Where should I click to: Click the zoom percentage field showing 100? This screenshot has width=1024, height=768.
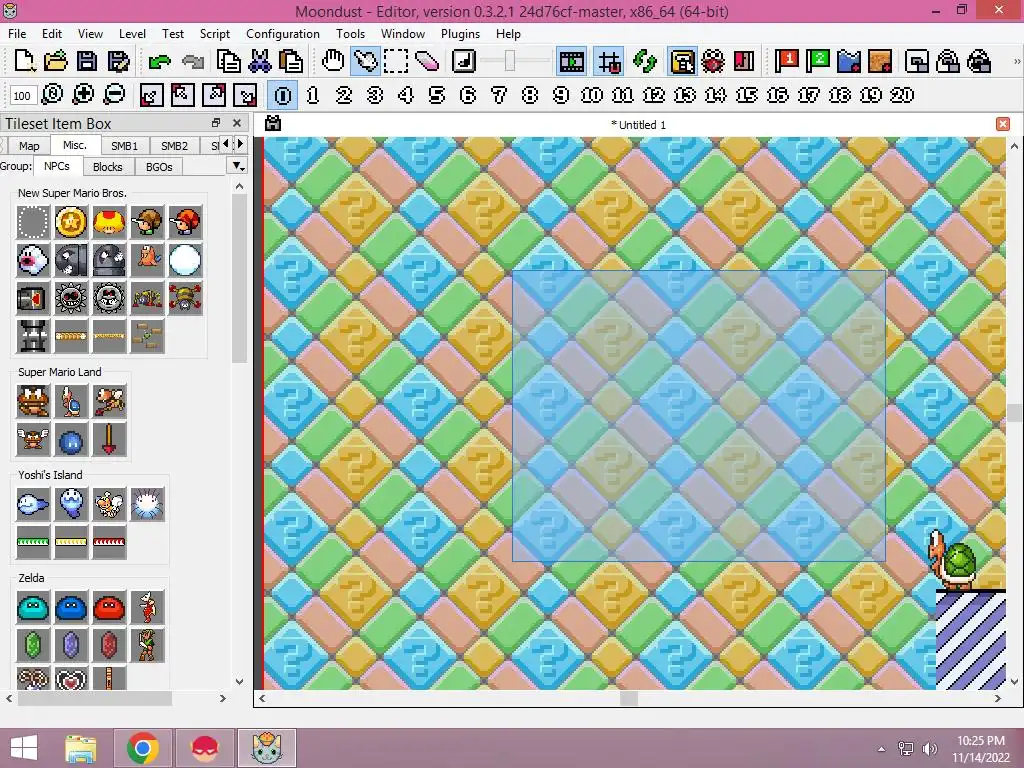coord(22,95)
